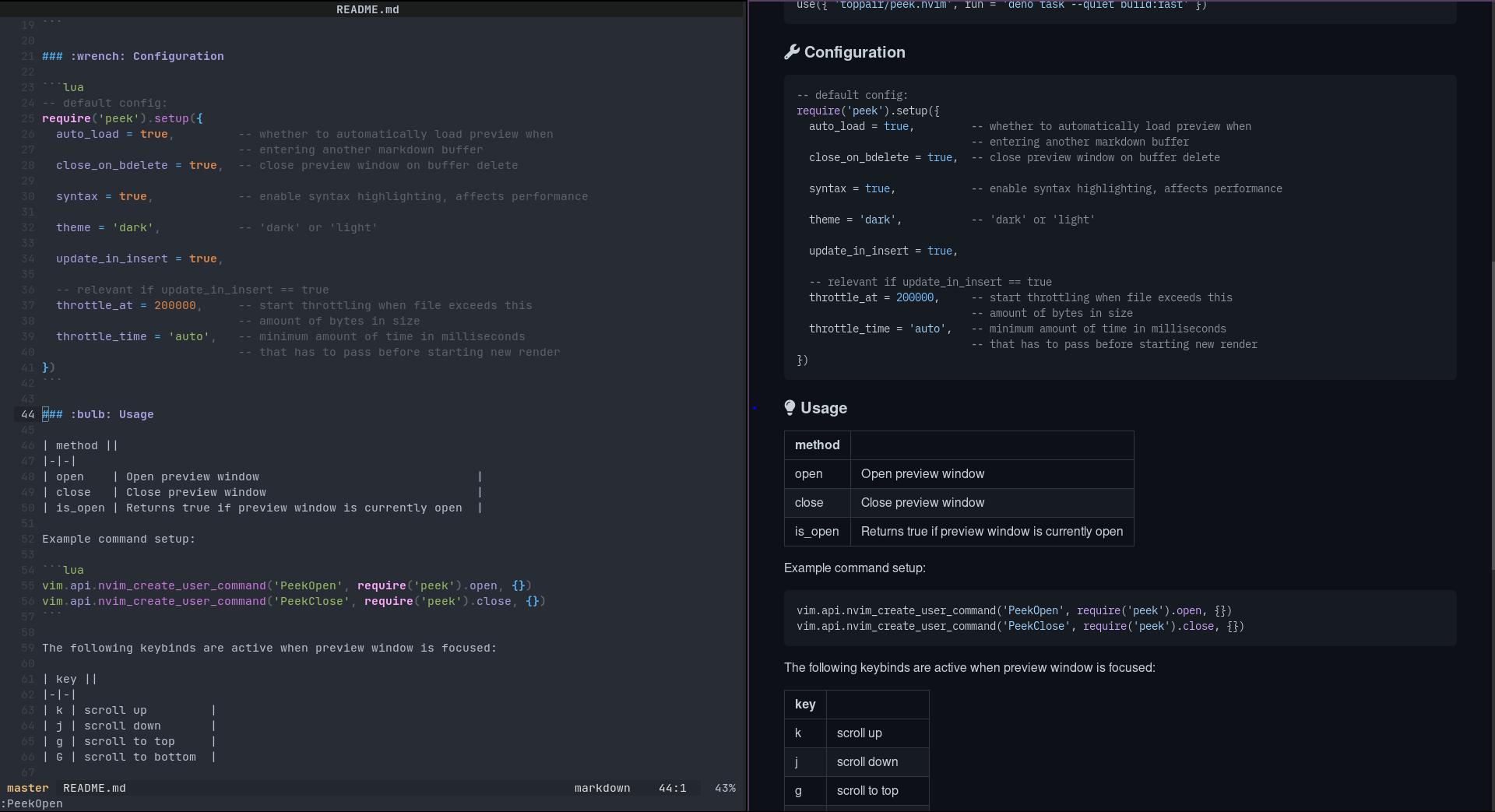1495x812 pixels.
Task: Click 'update_in_insert = true' in editor
Action: (136, 258)
